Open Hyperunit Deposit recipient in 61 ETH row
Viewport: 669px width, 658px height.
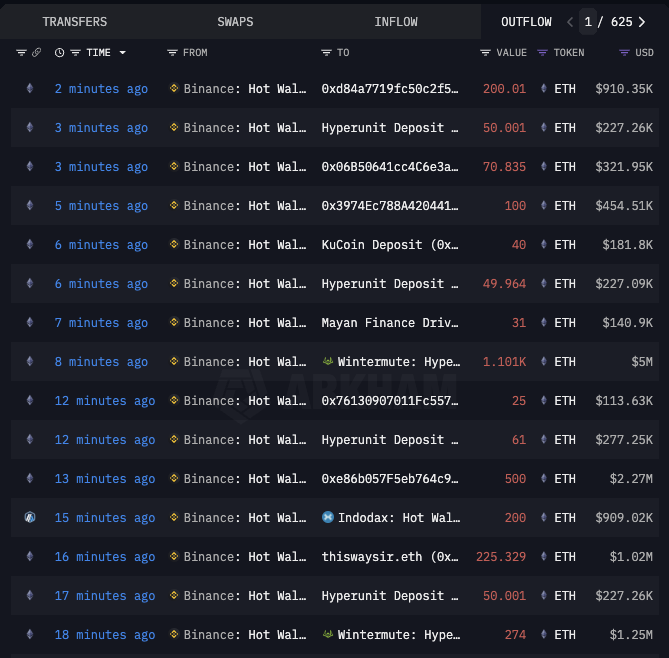coord(390,440)
